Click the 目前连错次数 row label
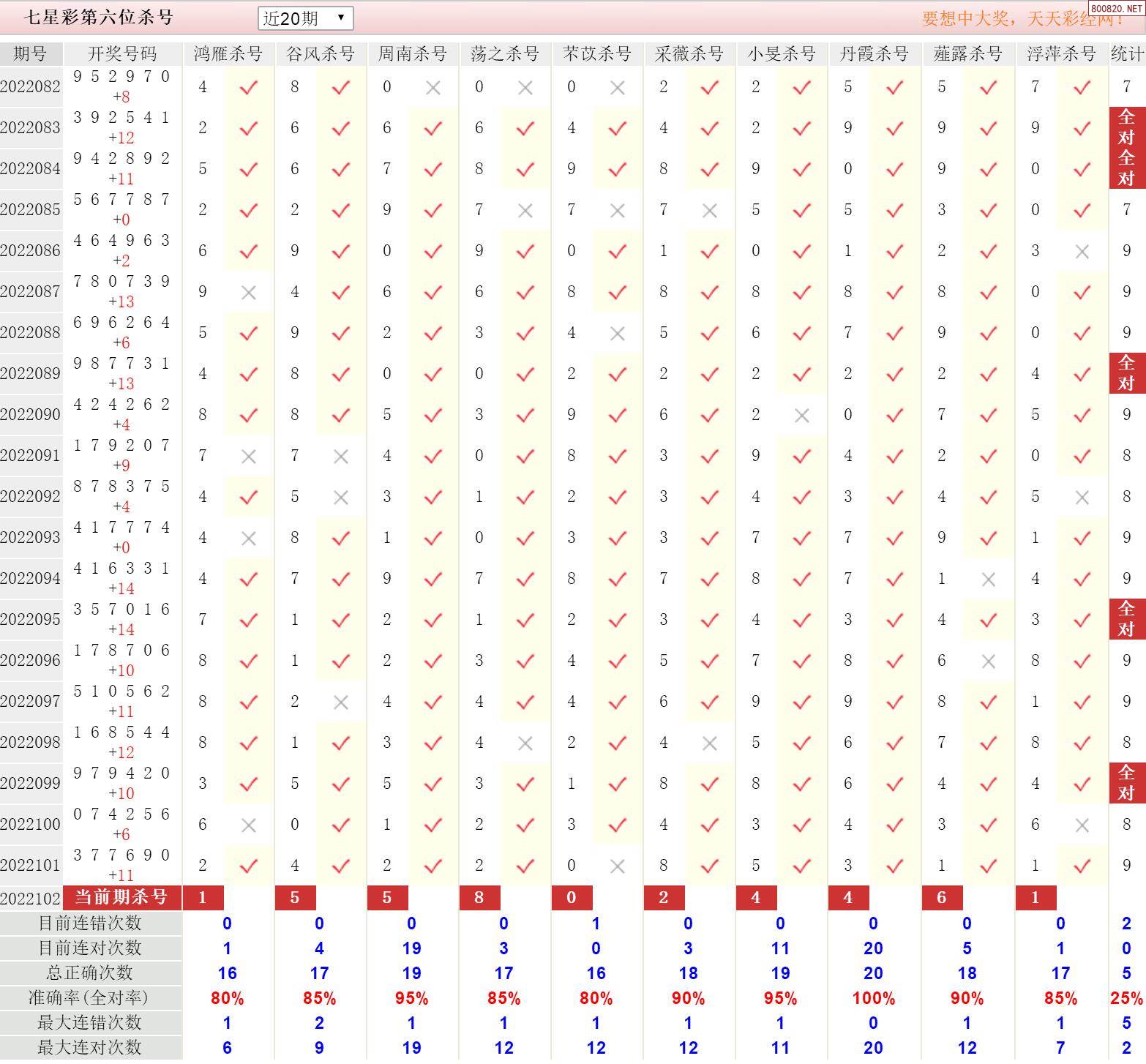 [x=90, y=923]
